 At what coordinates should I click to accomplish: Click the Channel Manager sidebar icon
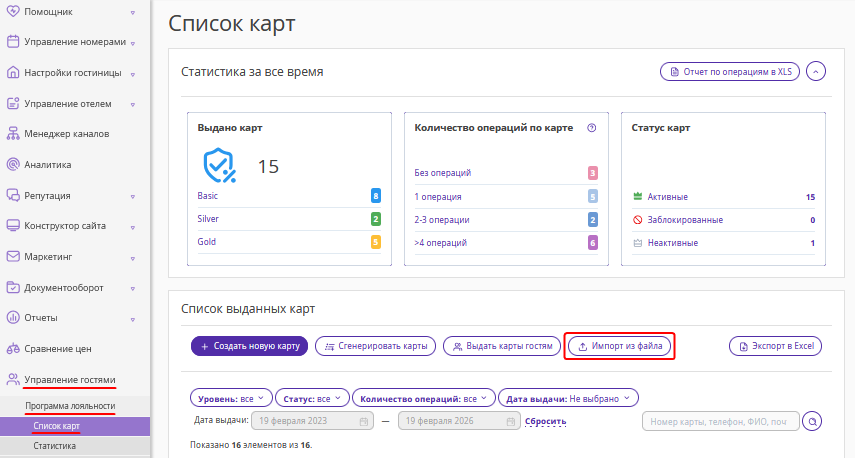pyautogui.click(x=14, y=134)
